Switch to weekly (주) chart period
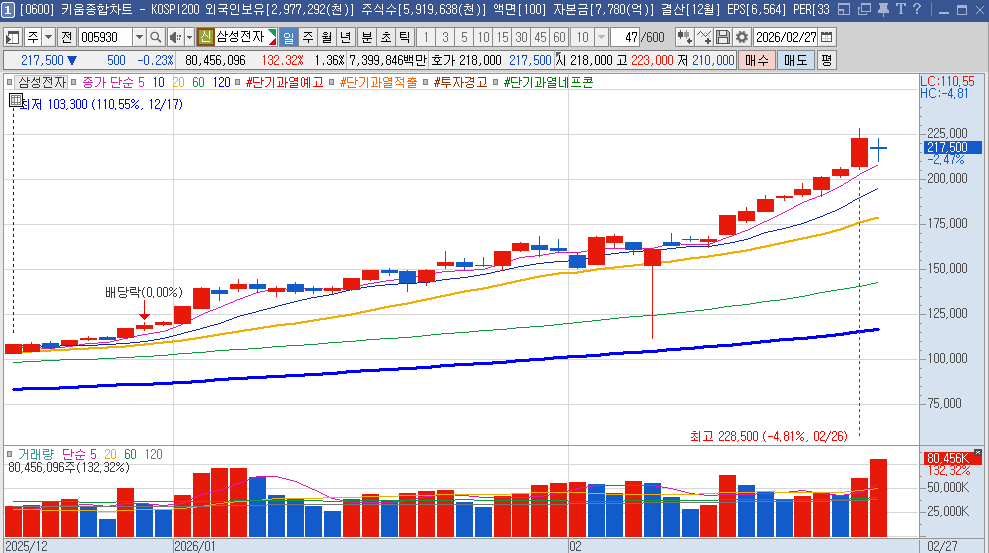This screenshot has height=553, width=989. coord(307,37)
